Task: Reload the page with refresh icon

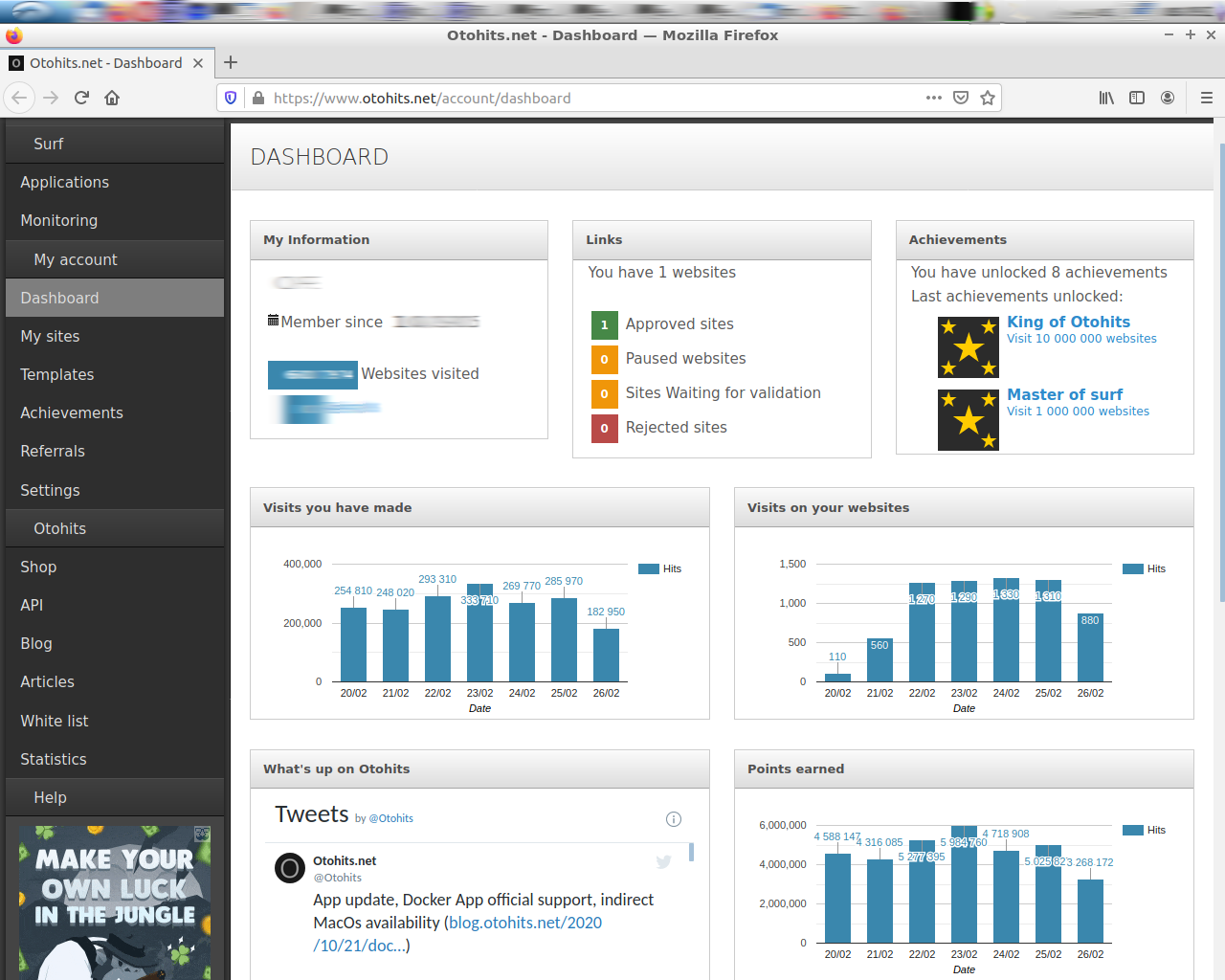Action: [x=81, y=98]
